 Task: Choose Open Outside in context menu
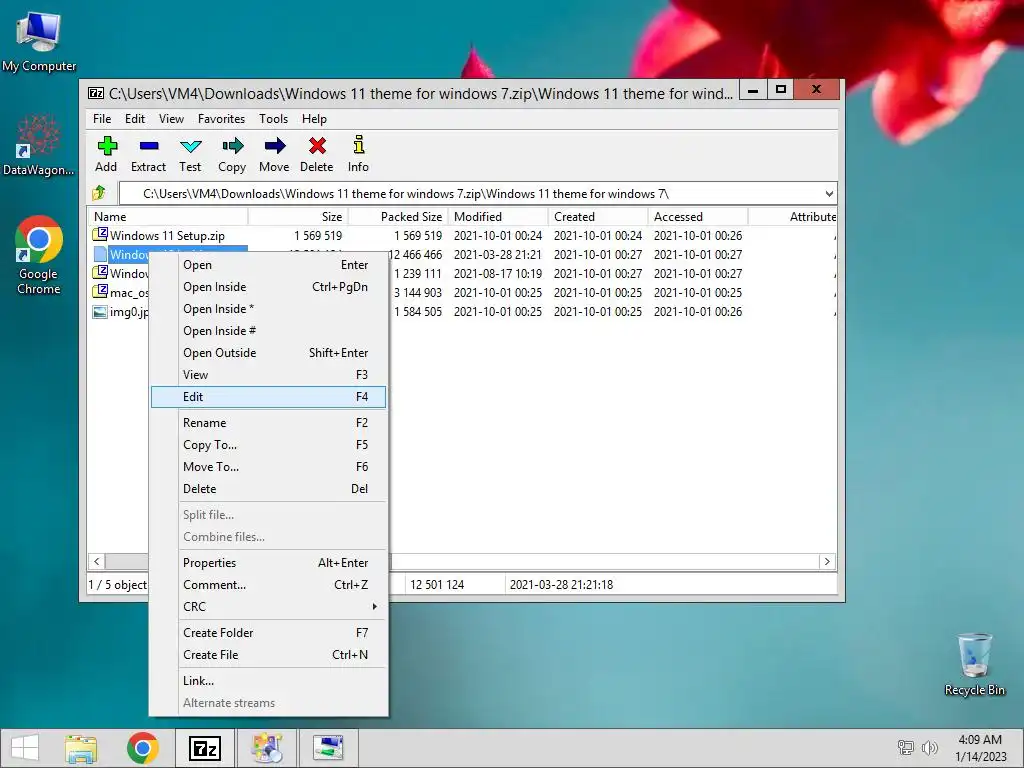point(268,353)
